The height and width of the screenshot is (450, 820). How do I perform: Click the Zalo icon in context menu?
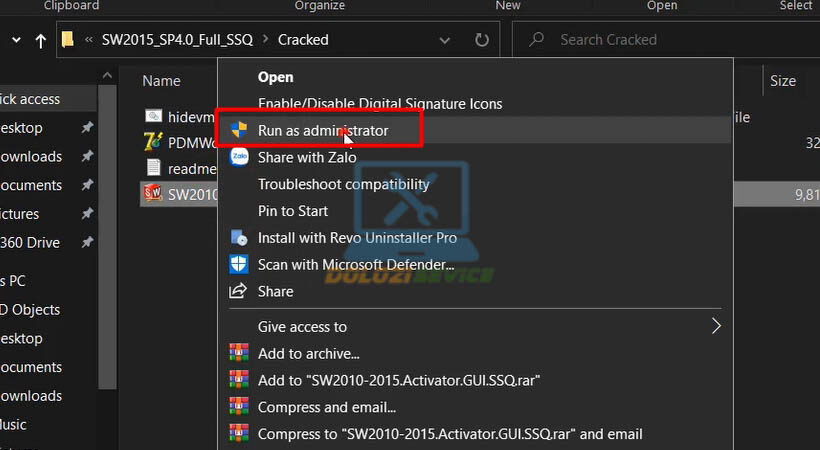(x=239, y=157)
